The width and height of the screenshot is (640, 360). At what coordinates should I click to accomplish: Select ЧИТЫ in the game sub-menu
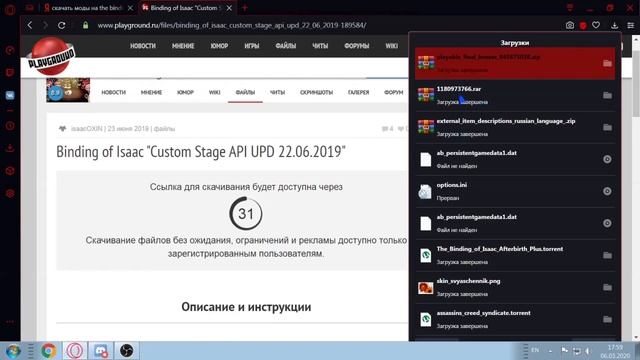pos(278,93)
